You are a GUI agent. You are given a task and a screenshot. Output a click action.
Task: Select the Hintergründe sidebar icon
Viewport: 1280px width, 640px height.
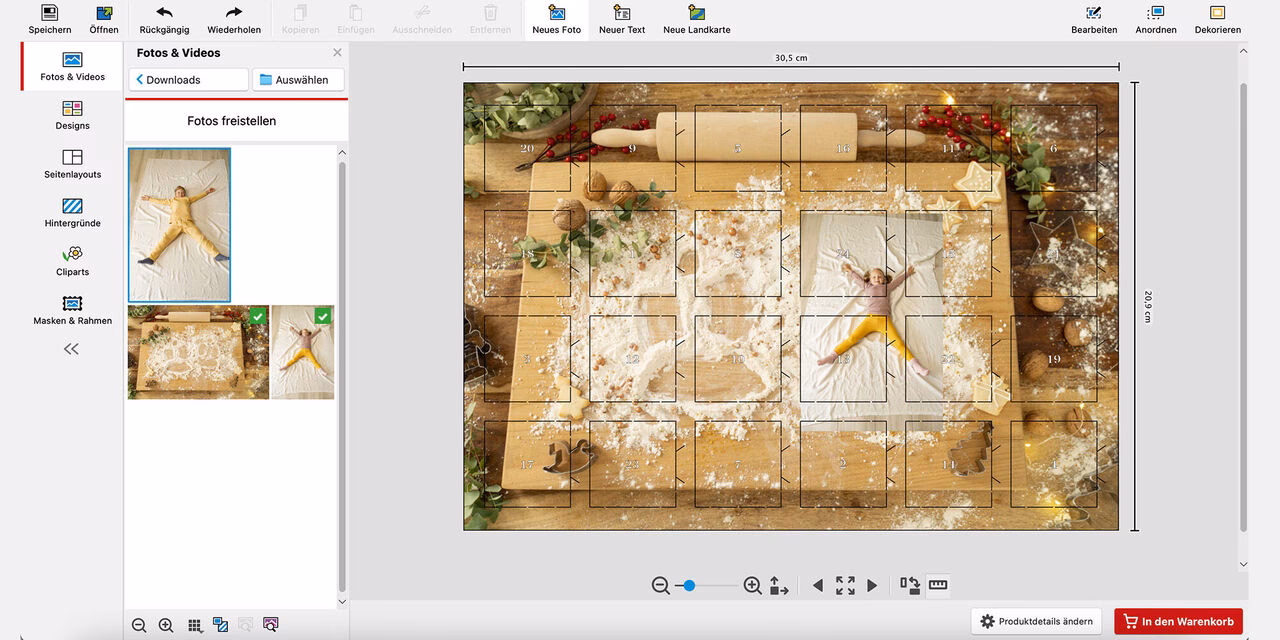pos(72,205)
